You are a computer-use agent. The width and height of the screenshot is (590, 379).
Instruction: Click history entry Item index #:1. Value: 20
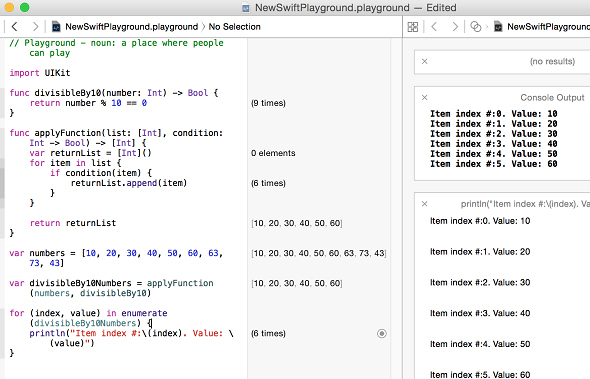(x=480, y=252)
